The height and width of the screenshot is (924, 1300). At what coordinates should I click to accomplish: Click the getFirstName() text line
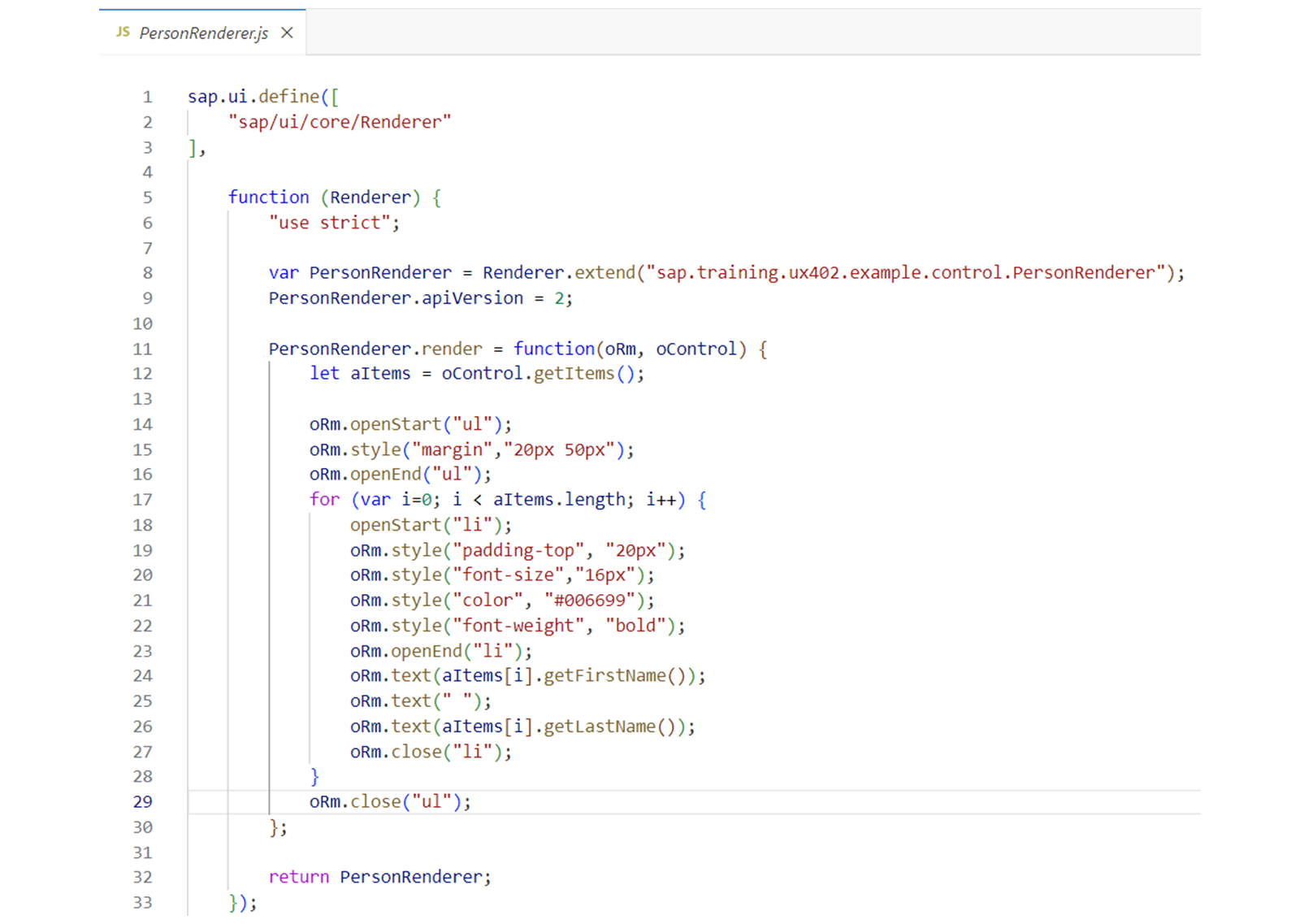(528, 676)
